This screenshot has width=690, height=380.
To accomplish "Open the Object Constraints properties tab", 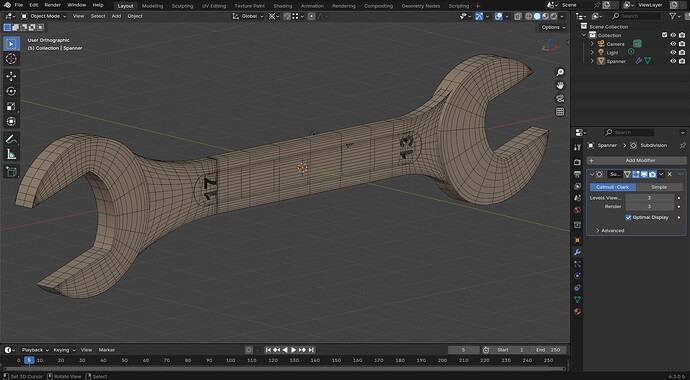I will point(577,288).
